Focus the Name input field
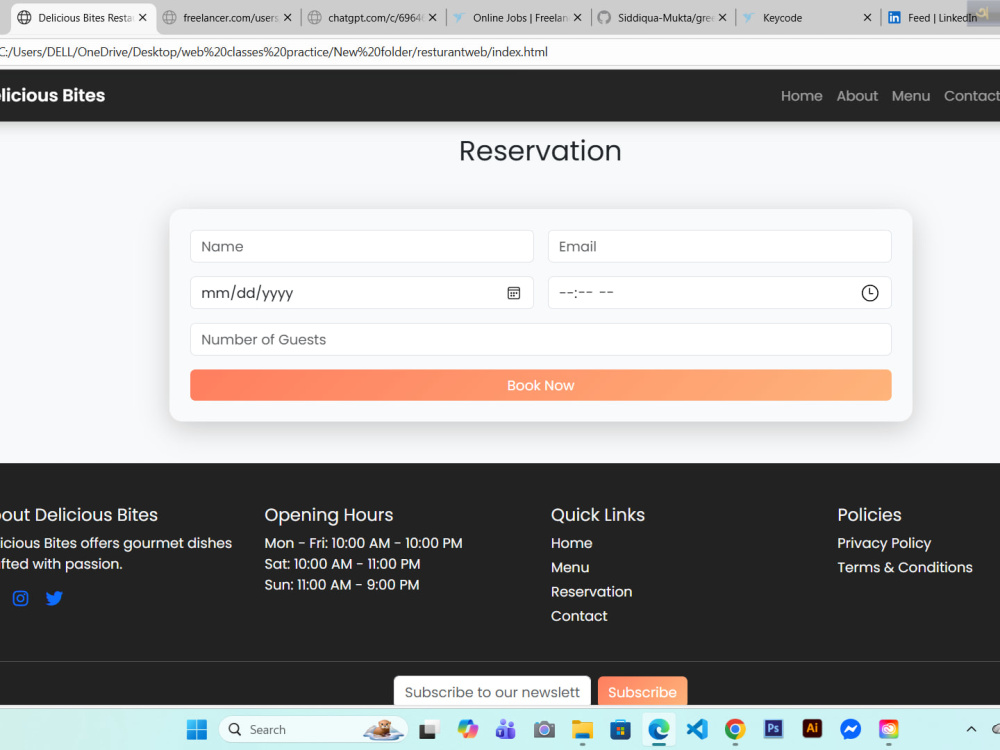 [x=362, y=246]
